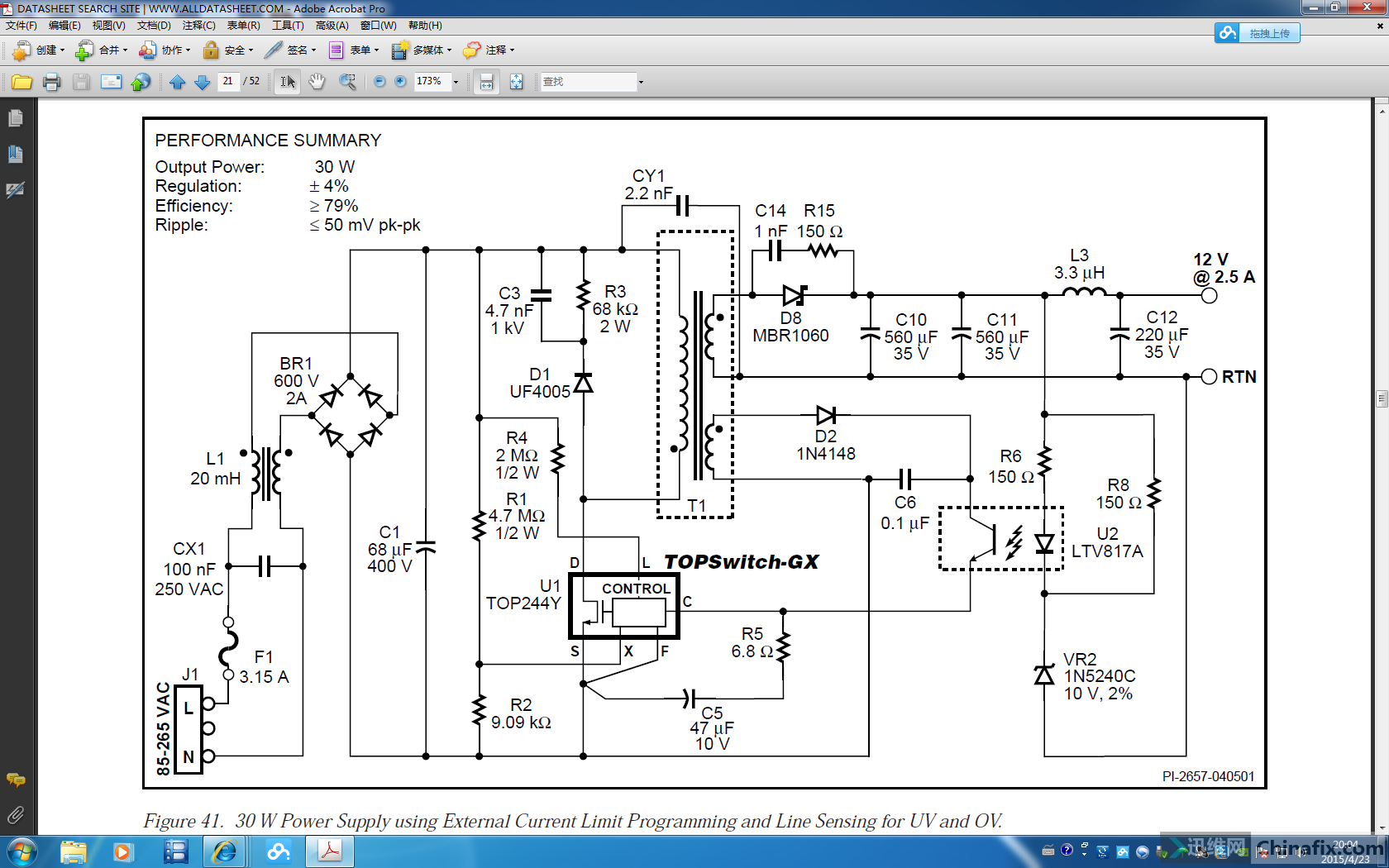
Task: Open the 高级(A) menu
Action: point(332,26)
